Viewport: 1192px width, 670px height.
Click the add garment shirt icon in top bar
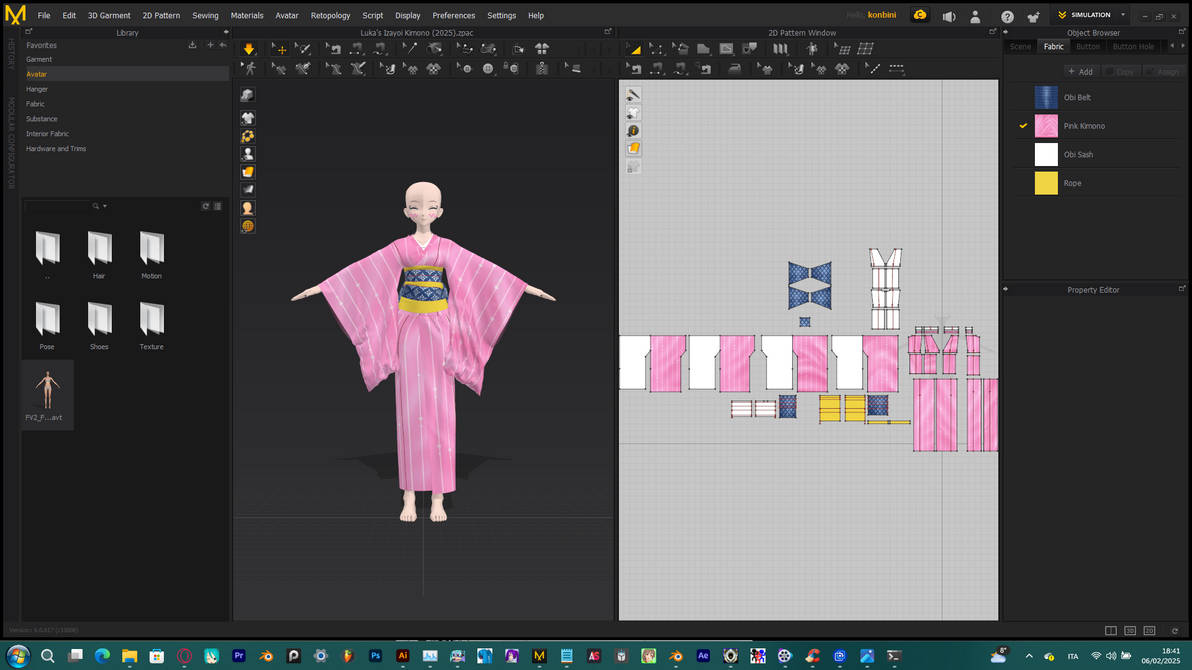1033,16
